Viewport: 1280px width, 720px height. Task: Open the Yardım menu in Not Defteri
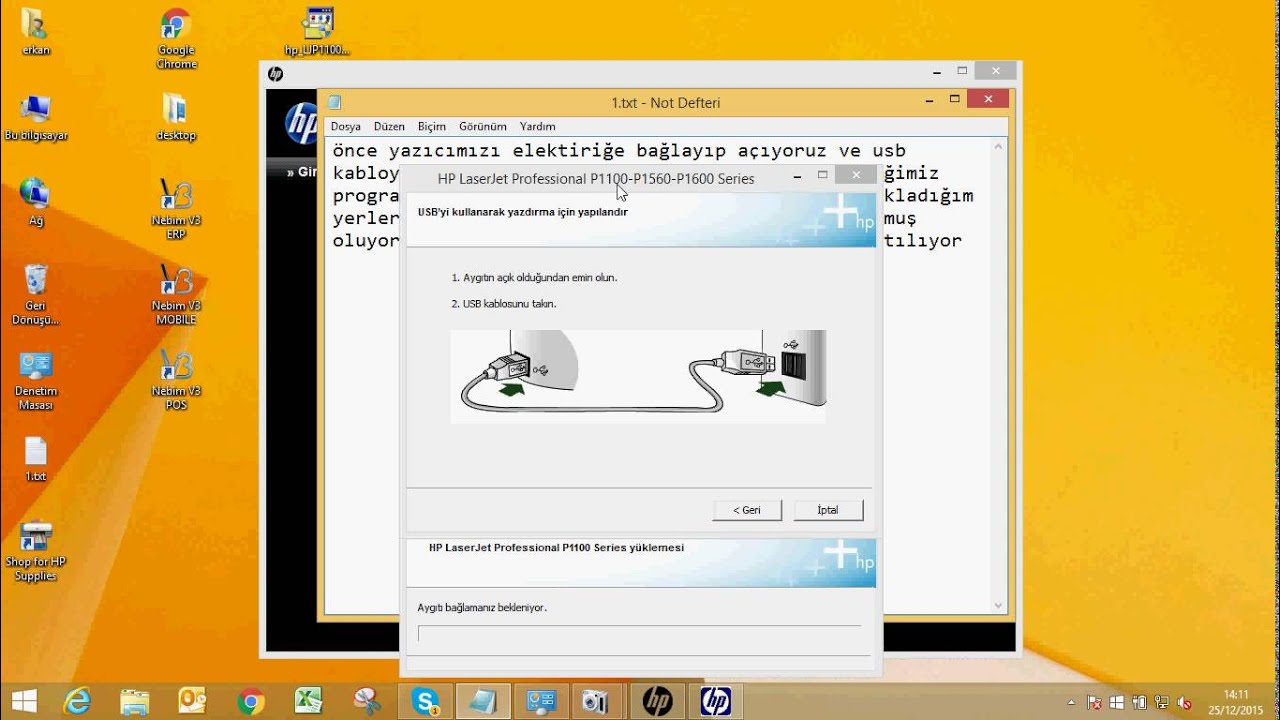point(538,127)
